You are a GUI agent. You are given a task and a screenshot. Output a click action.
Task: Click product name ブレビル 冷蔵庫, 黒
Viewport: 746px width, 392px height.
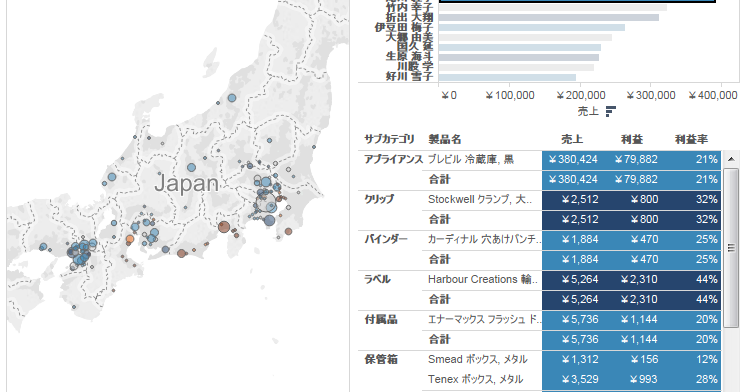click(x=471, y=159)
